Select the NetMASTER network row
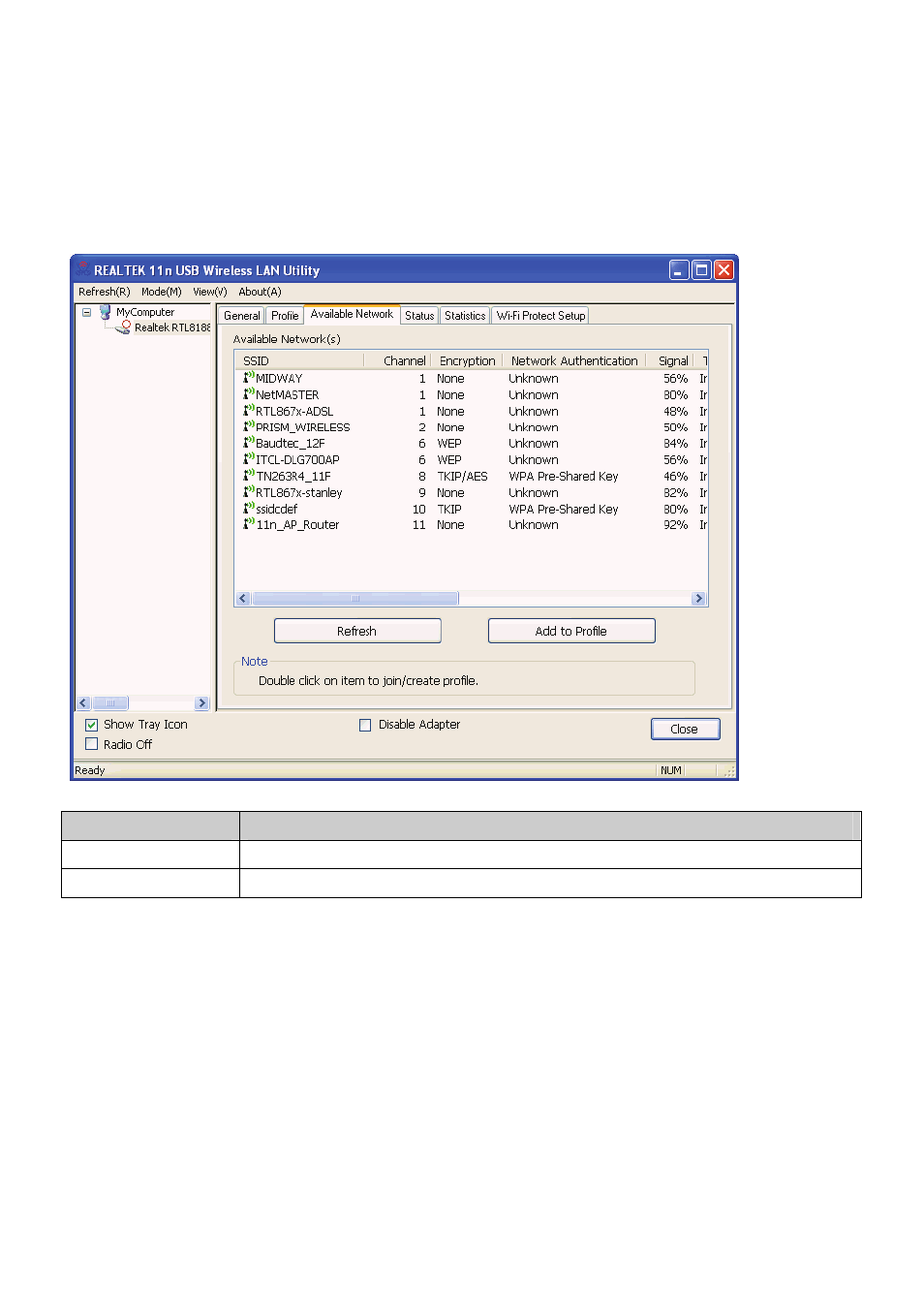This screenshot has width=924, height=1308. (472, 395)
